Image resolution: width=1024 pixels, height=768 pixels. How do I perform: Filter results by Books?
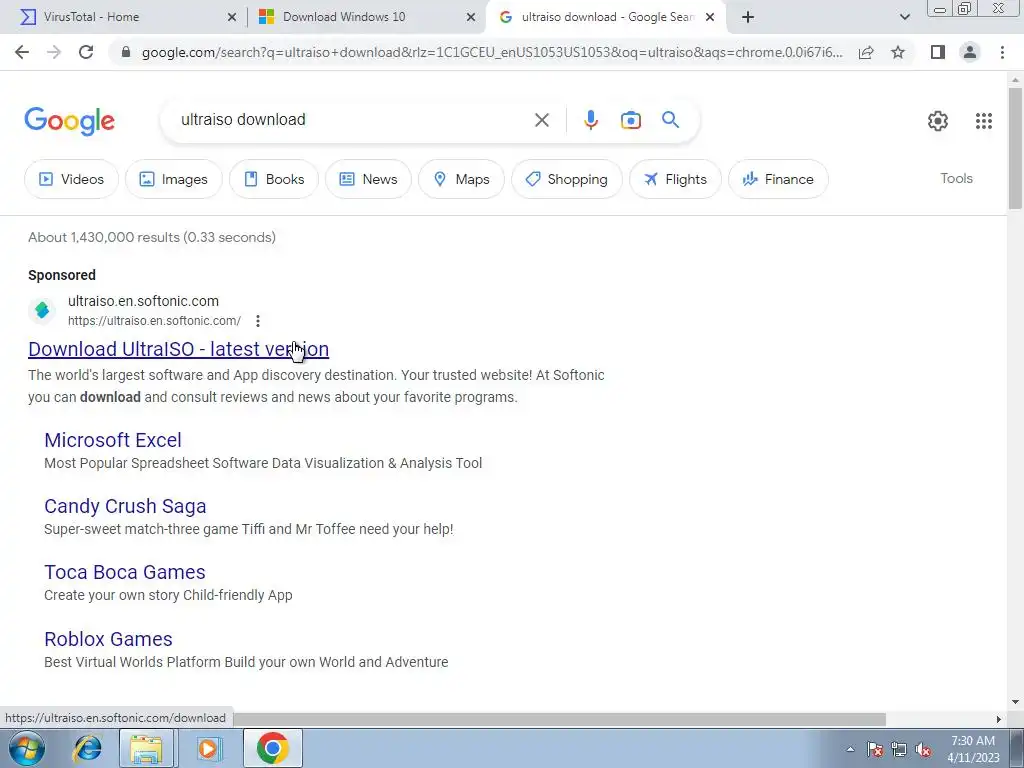[x=274, y=179]
